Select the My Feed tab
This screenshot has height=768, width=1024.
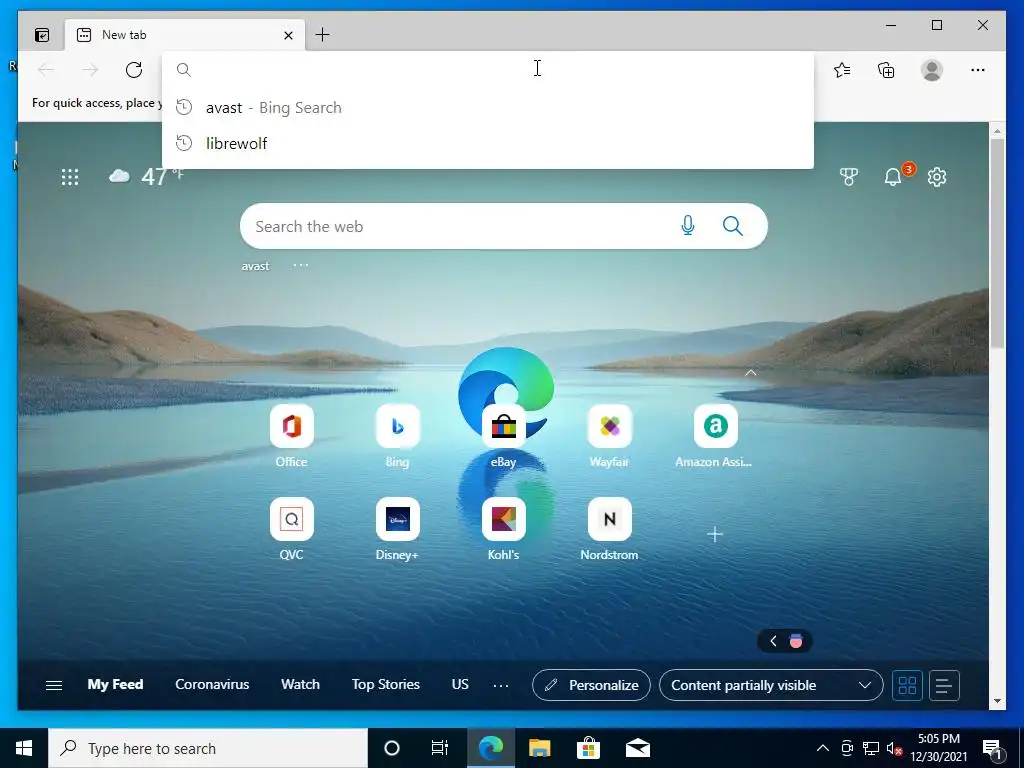click(x=115, y=684)
